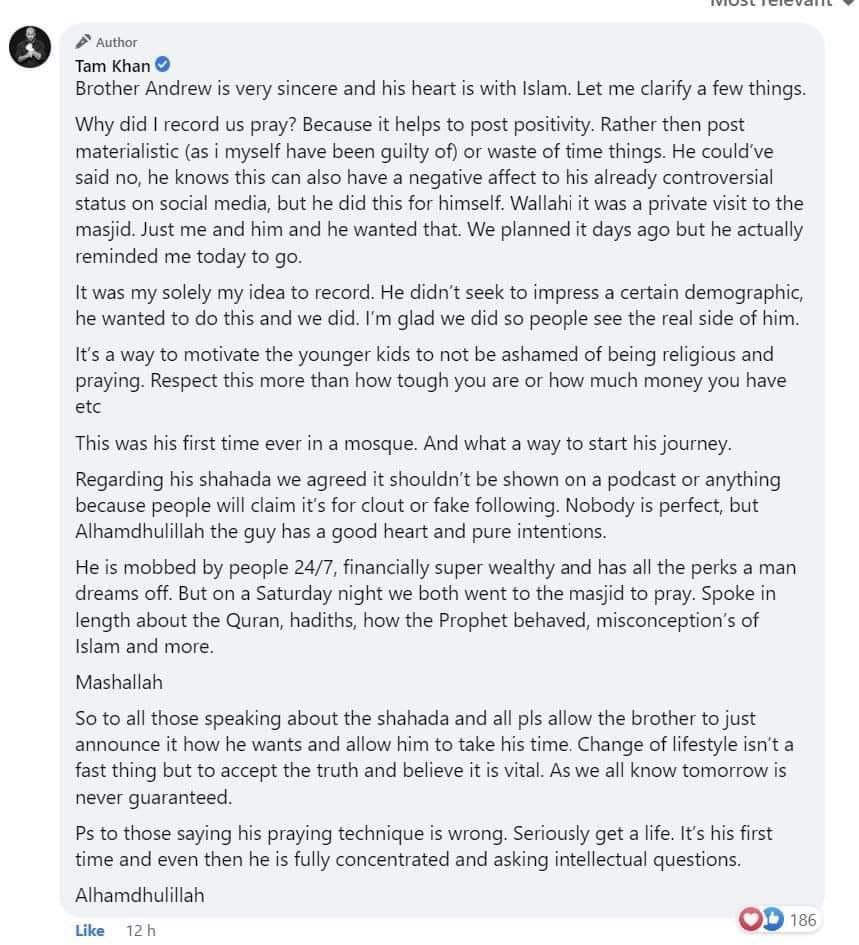Image resolution: width=859 pixels, height=945 pixels.
Task: Click the paragraph starting 'Ps to those saying'
Action: point(424,846)
